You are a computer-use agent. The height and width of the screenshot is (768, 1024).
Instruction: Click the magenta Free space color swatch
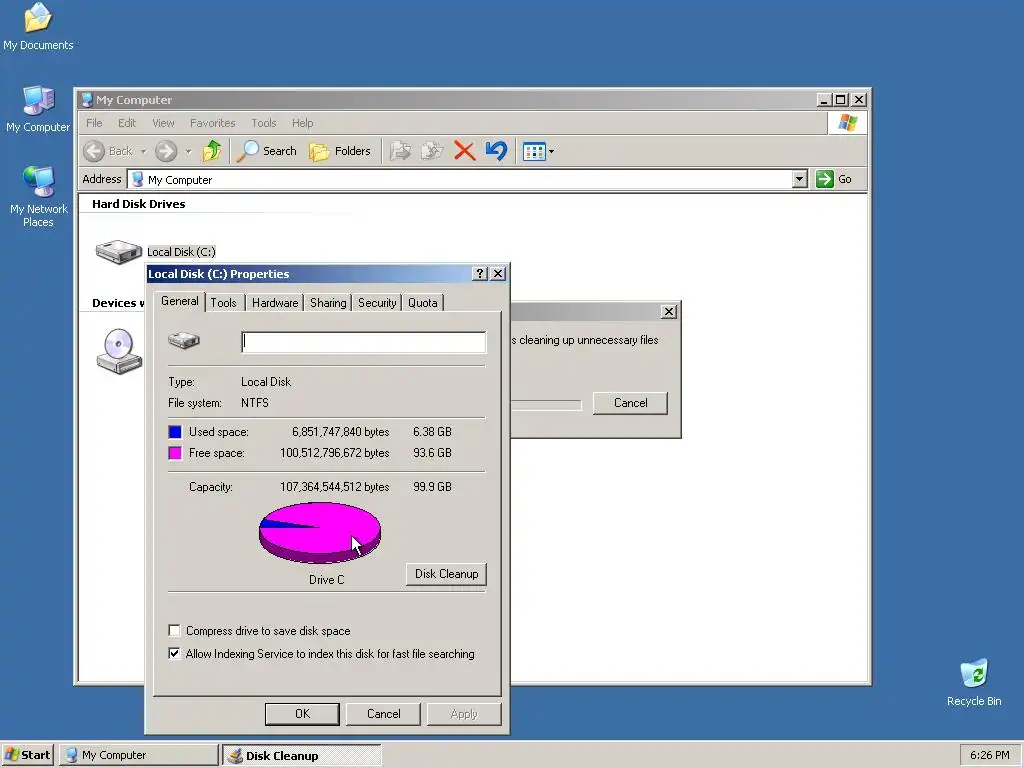pyautogui.click(x=175, y=453)
